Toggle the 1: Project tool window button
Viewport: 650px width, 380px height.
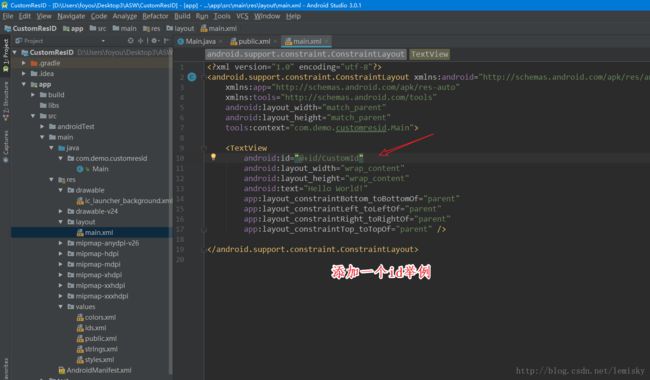pos(5,56)
